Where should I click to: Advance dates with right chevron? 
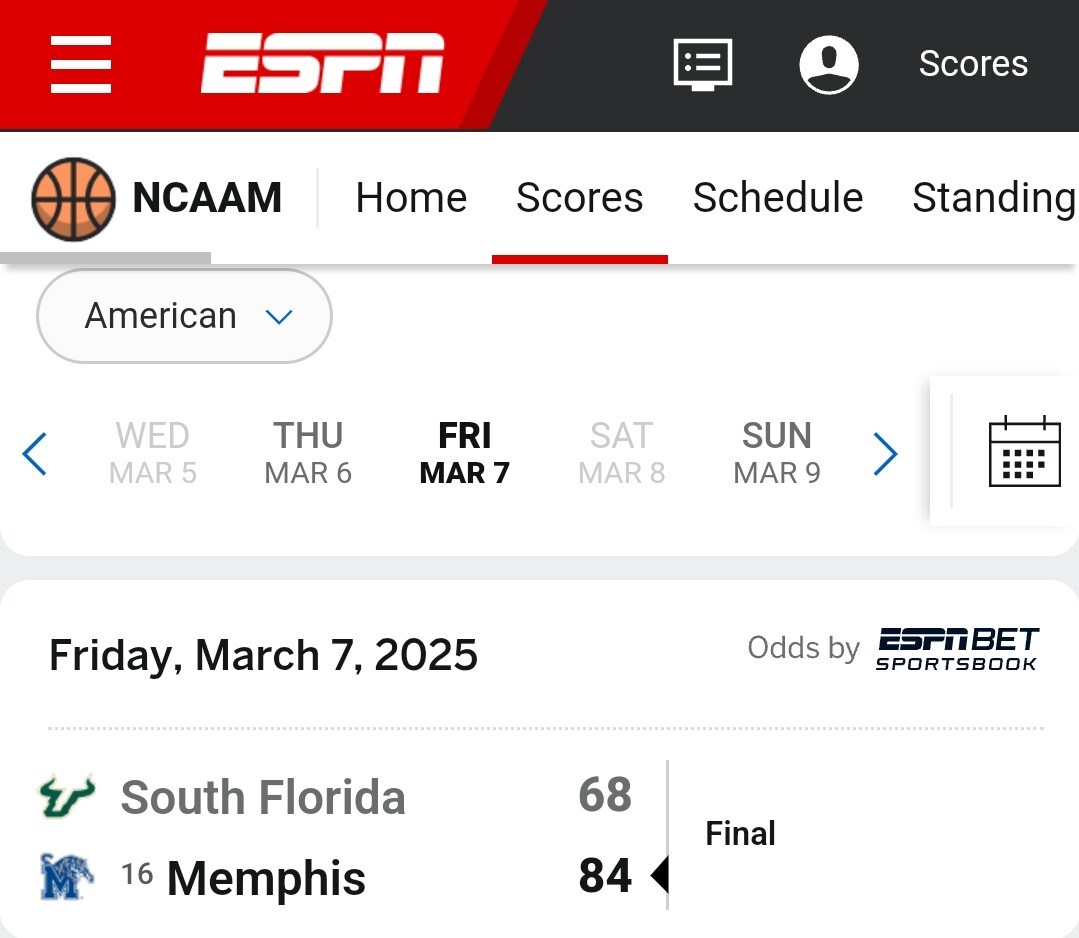tap(885, 454)
